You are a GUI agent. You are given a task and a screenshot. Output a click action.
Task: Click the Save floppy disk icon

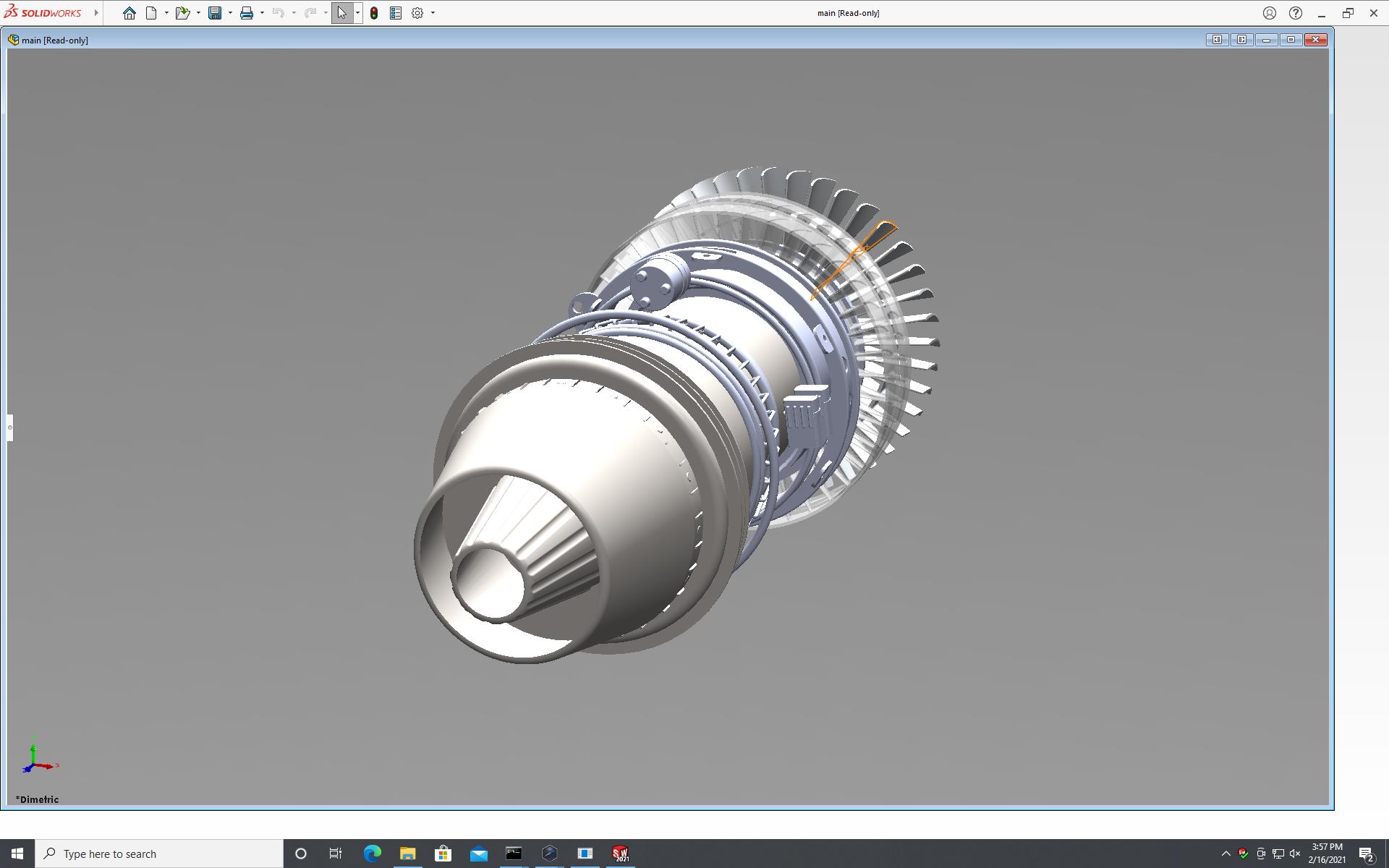(x=215, y=13)
